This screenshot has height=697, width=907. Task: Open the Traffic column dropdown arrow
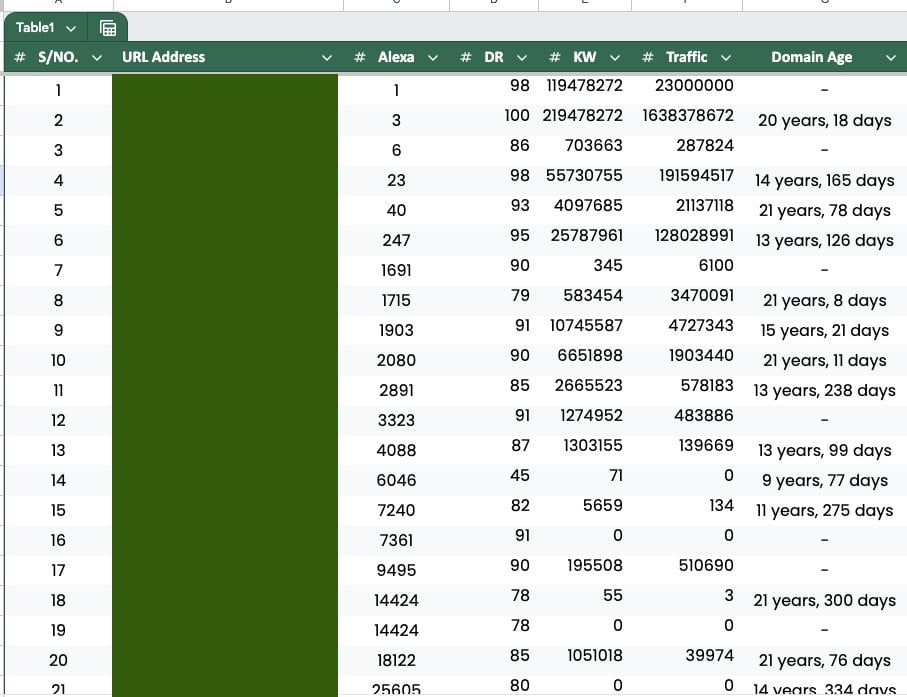point(725,57)
